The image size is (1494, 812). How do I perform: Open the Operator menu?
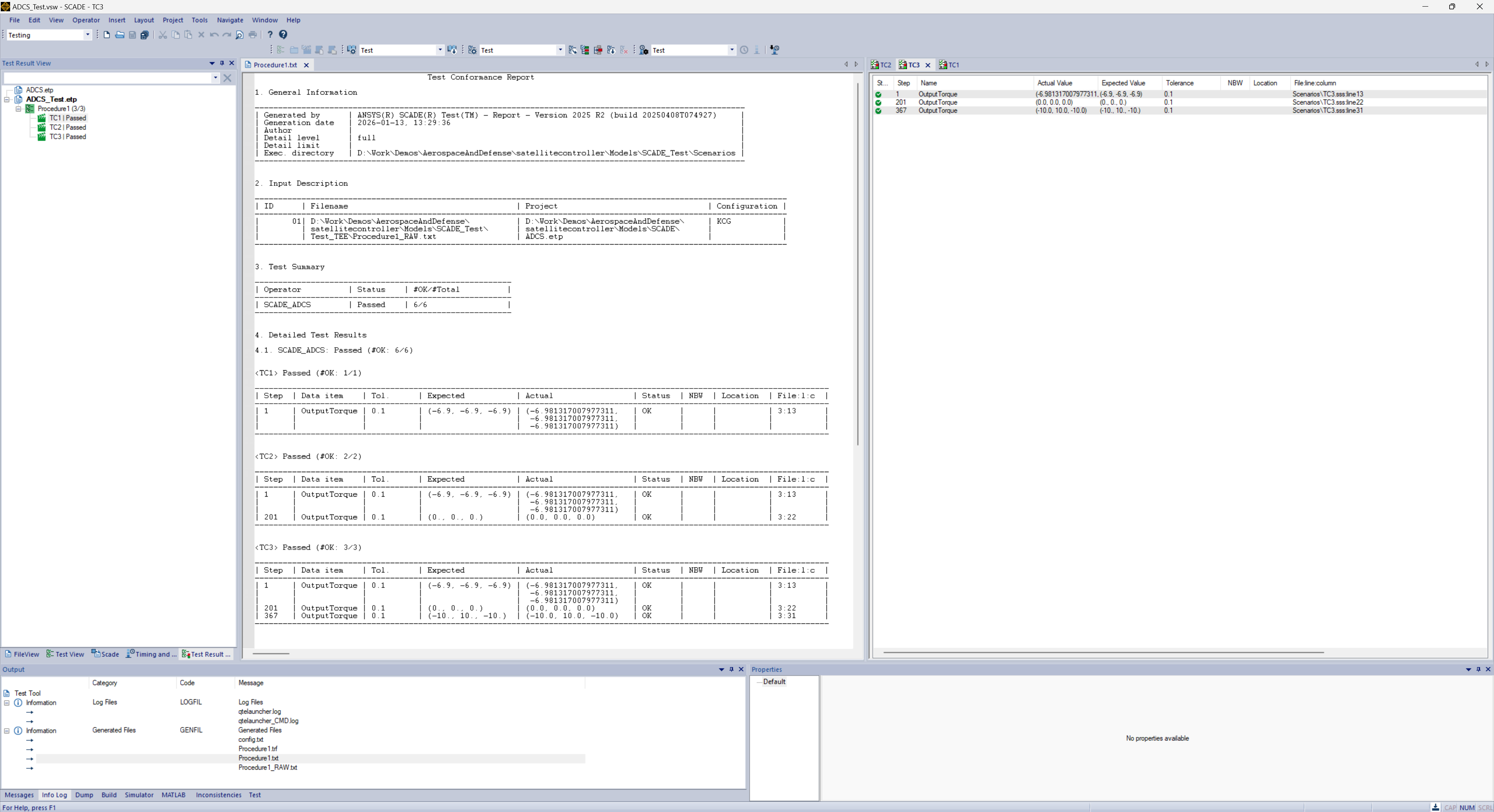pyautogui.click(x=86, y=20)
